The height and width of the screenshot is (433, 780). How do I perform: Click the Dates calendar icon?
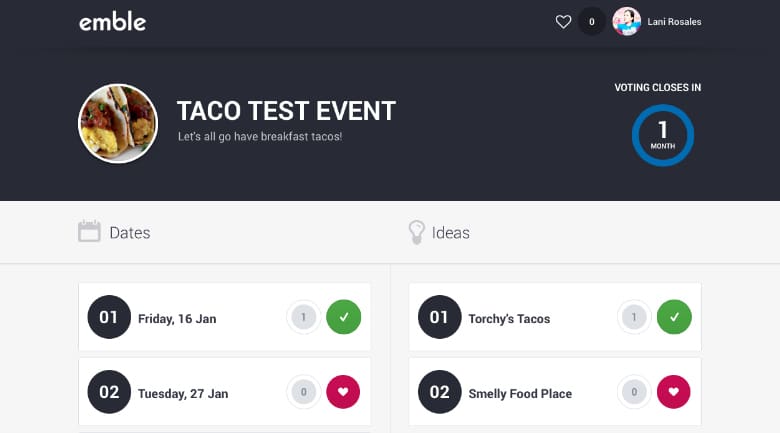(x=89, y=232)
